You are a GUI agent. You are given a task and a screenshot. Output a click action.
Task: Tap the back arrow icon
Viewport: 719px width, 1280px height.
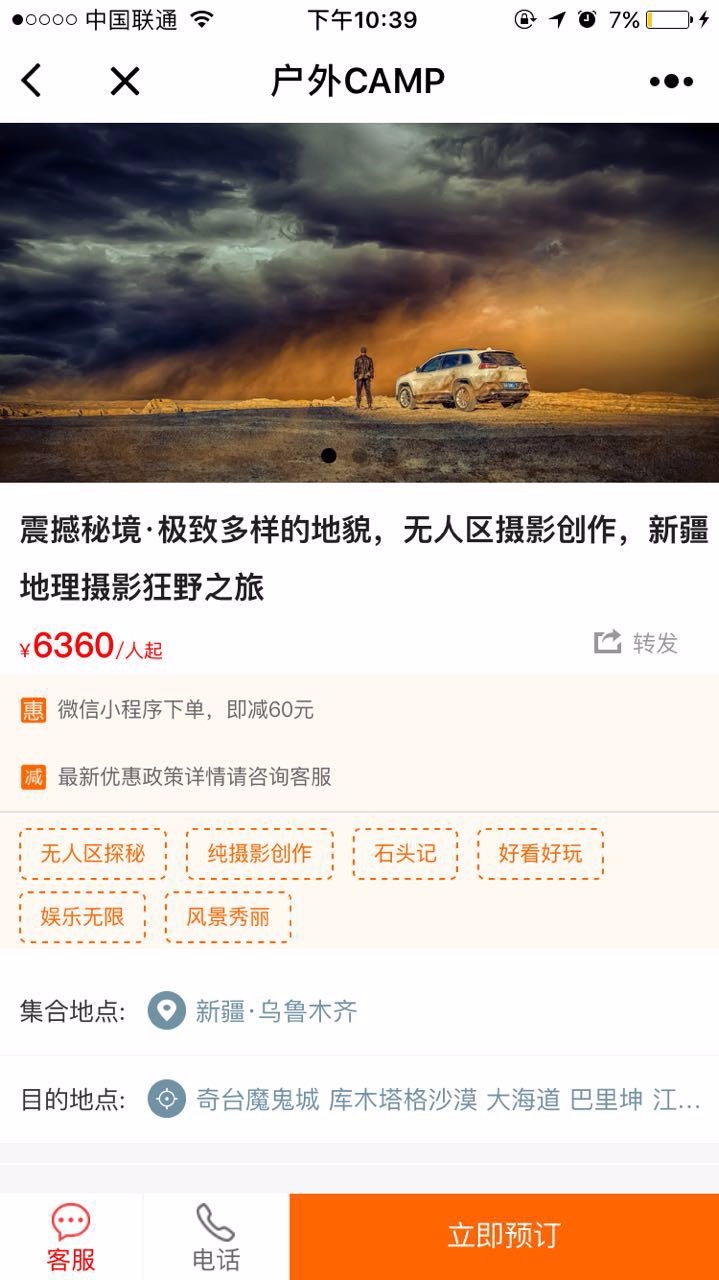[32, 81]
